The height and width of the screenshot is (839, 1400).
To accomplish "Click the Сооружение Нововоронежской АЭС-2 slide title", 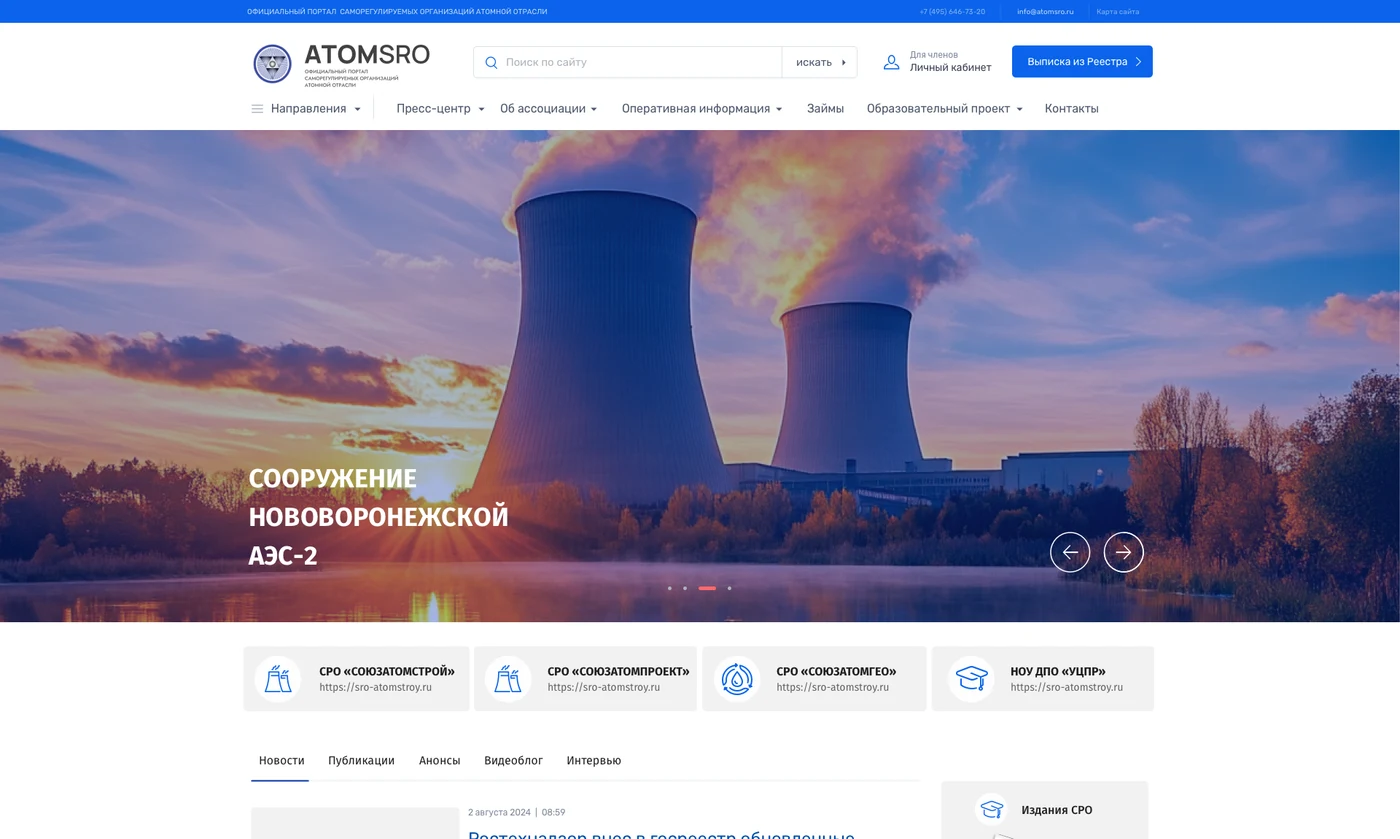I will pos(378,517).
